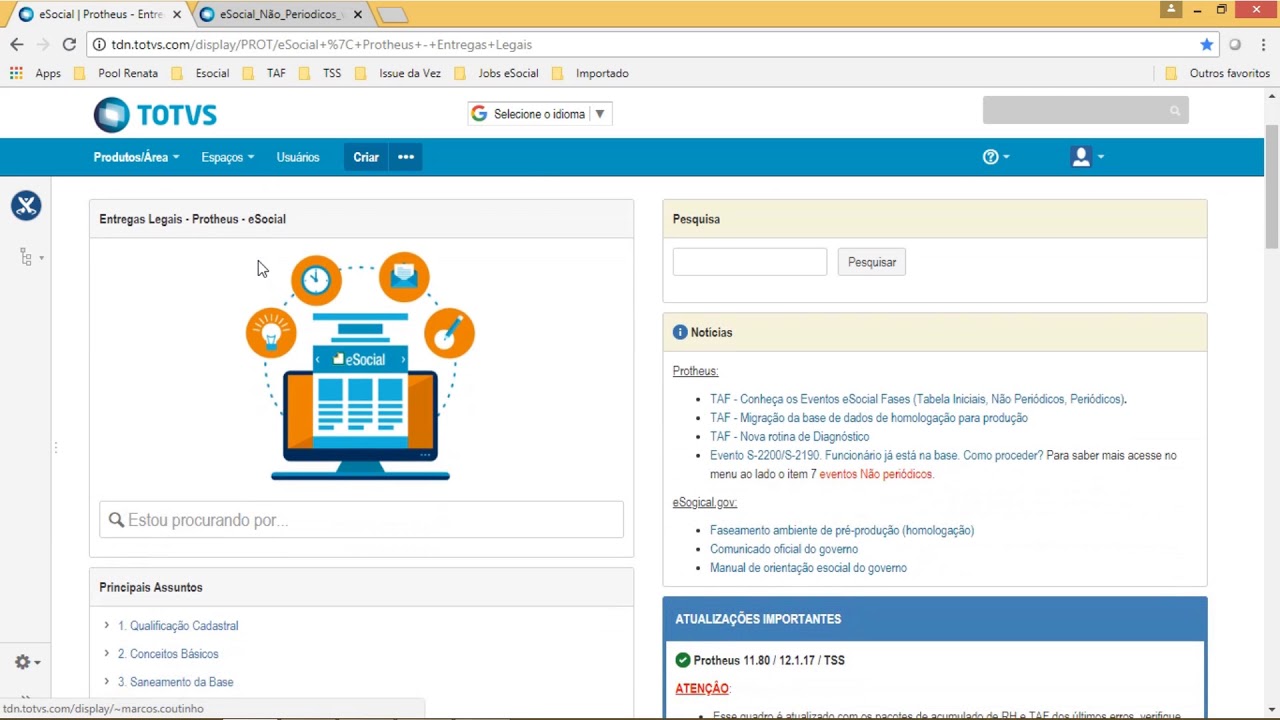This screenshot has height=720, width=1280.
Task: Bookmark page with the blue star icon
Action: coord(1207,44)
